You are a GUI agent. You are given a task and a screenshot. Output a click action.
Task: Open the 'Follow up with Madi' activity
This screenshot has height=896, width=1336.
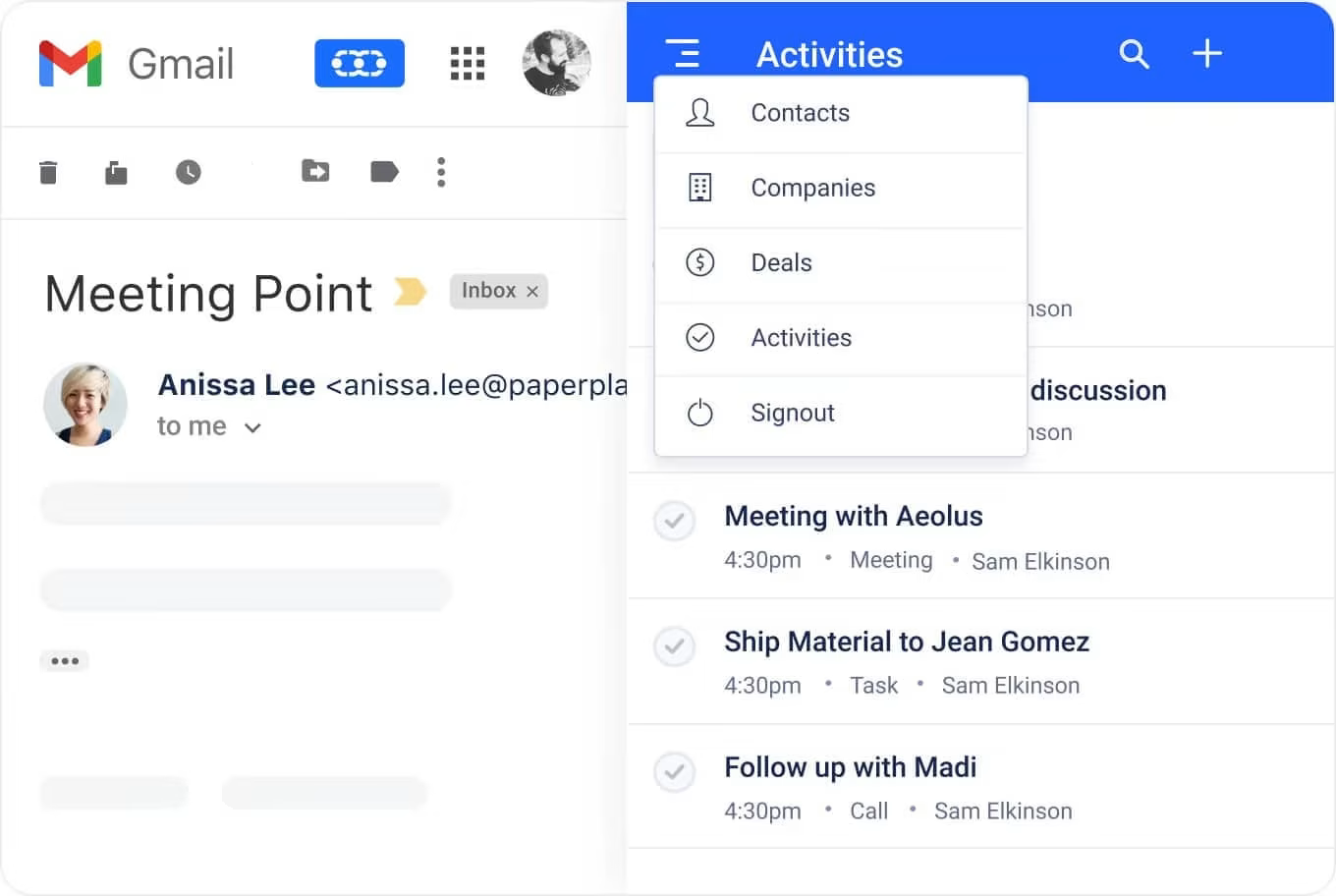pos(851,767)
